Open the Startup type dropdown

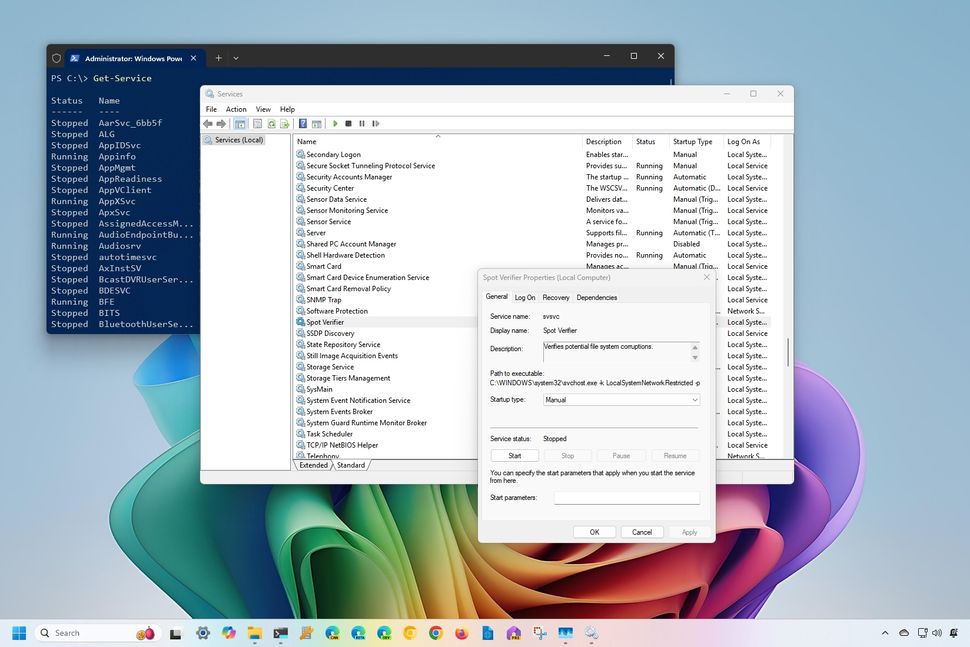694,399
